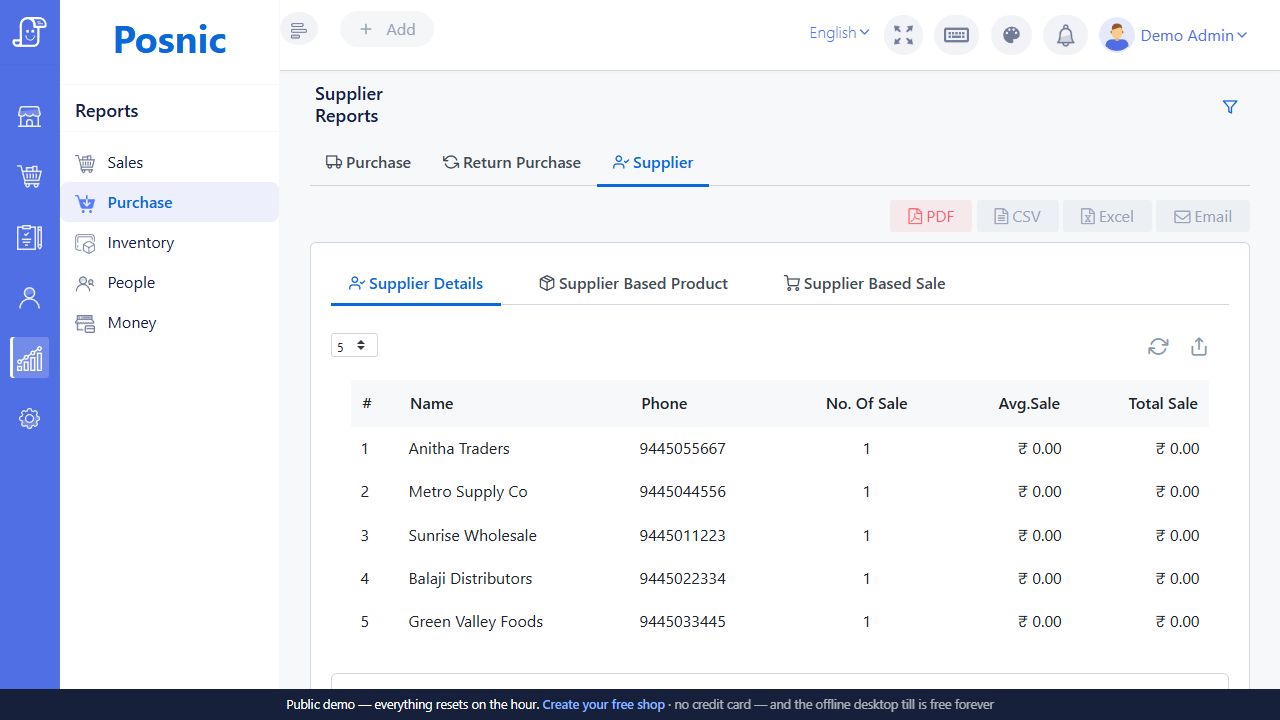Click supplier name Anitha Traders
Screen dimensions: 1280x720
pyautogui.click(x=459, y=448)
